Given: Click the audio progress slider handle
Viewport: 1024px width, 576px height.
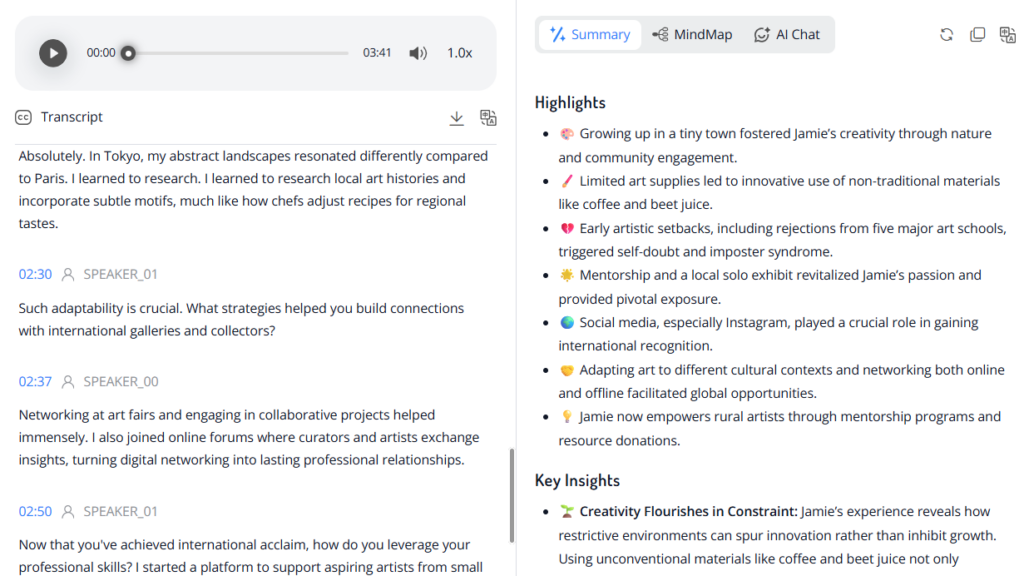Looking at the screenshot, I should pos(127,53).
